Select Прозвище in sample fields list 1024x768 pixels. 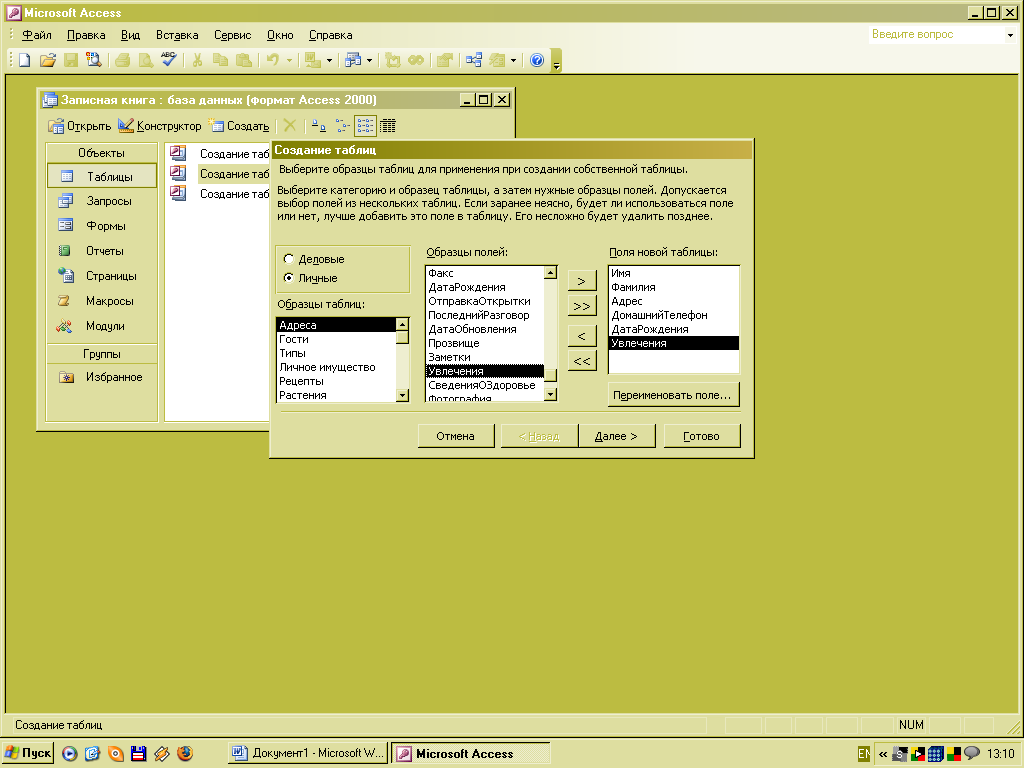tap(485, 343)
